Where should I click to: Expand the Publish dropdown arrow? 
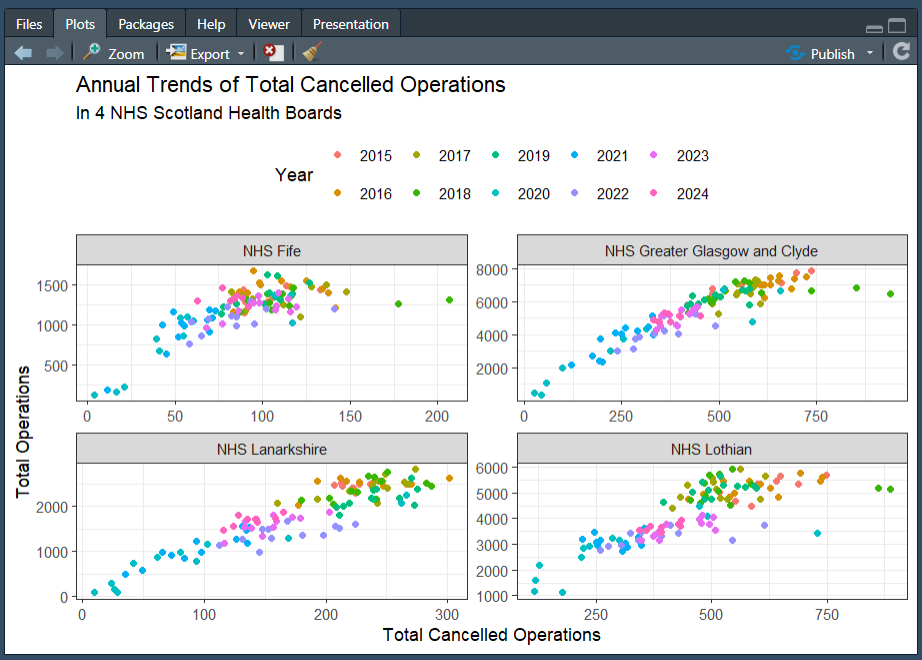tap(870, 53)
